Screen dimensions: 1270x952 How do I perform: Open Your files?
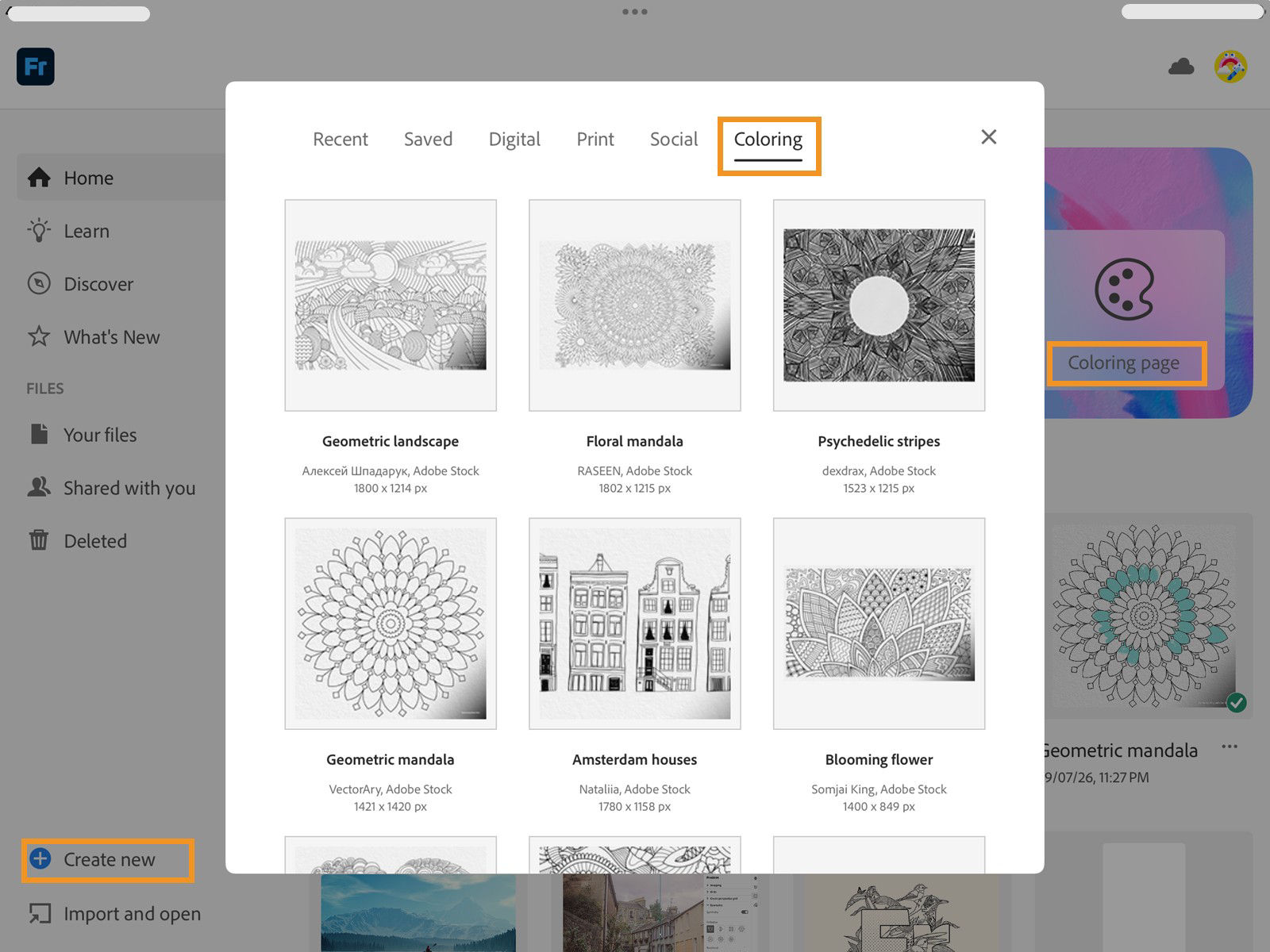pyautogui.click(x=100, y=435)
